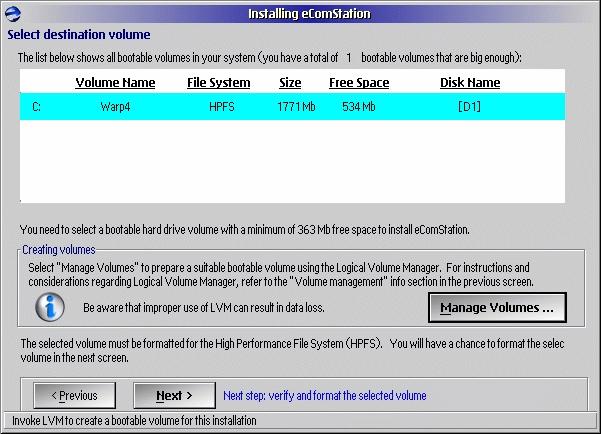Click the Volume Name column header
601x434 pixels.
[x=115, y=82]
